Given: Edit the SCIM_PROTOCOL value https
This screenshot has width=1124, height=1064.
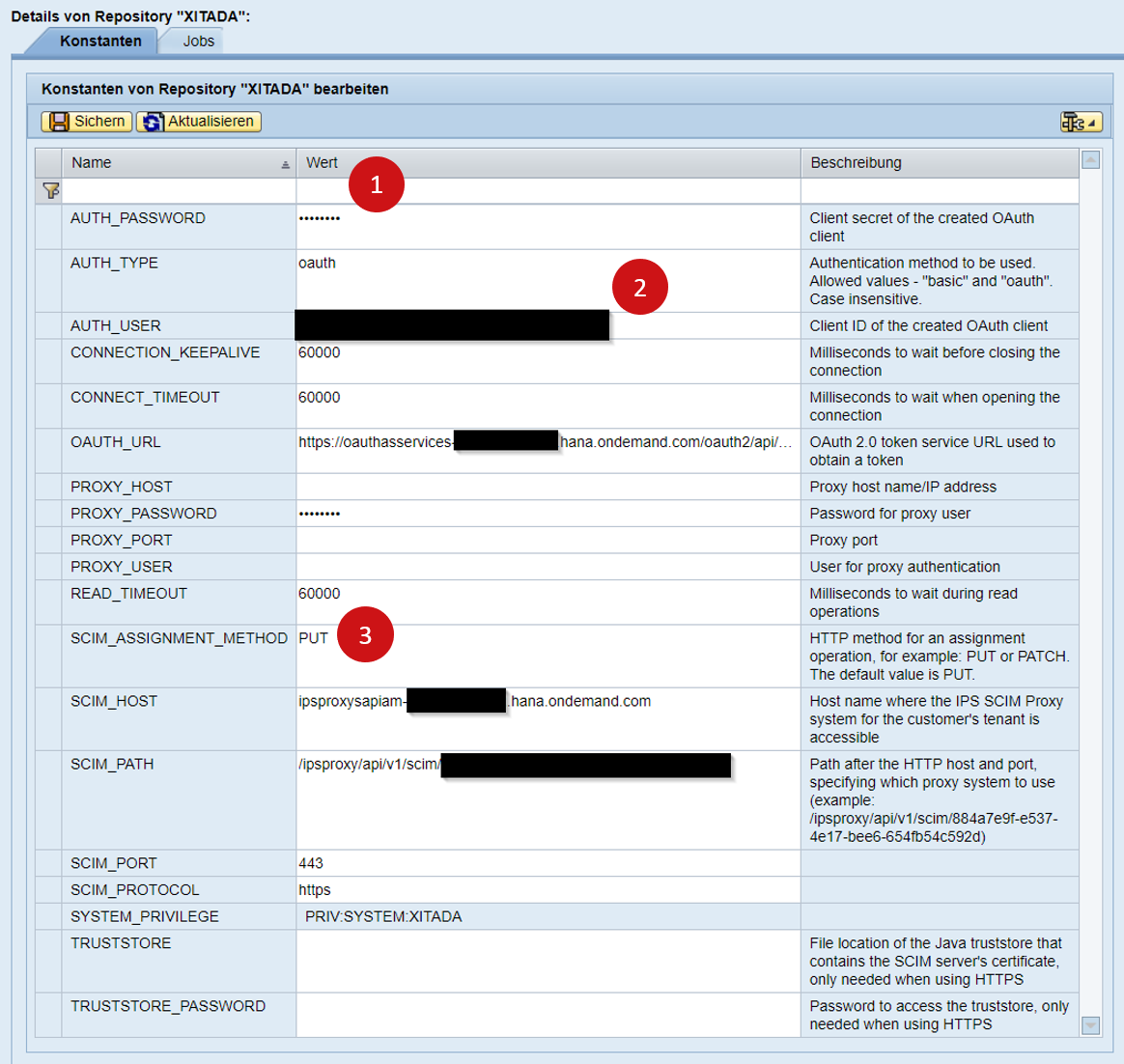Looking at the screenshot, I should point(548,890).
